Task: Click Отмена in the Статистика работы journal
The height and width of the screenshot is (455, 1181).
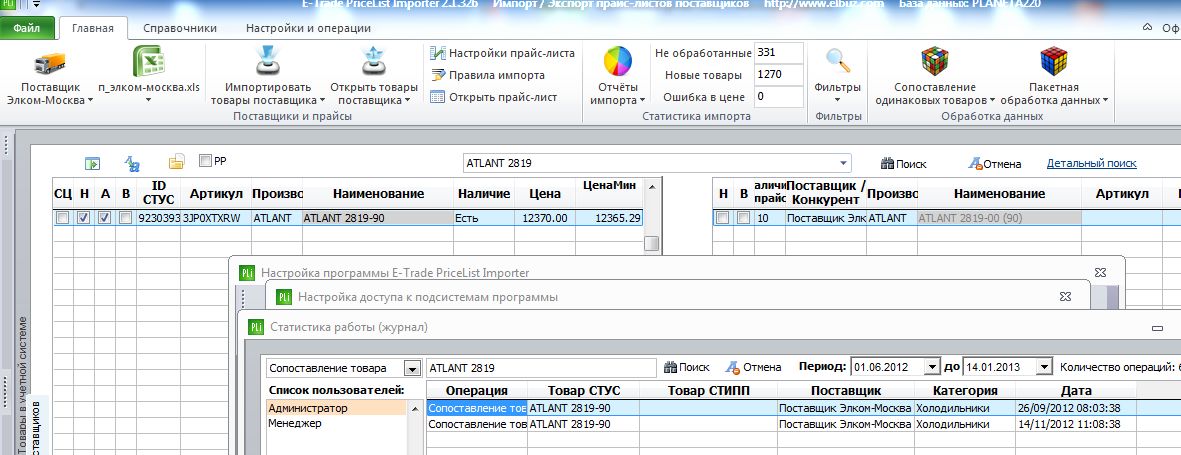Action: point(753,368)
